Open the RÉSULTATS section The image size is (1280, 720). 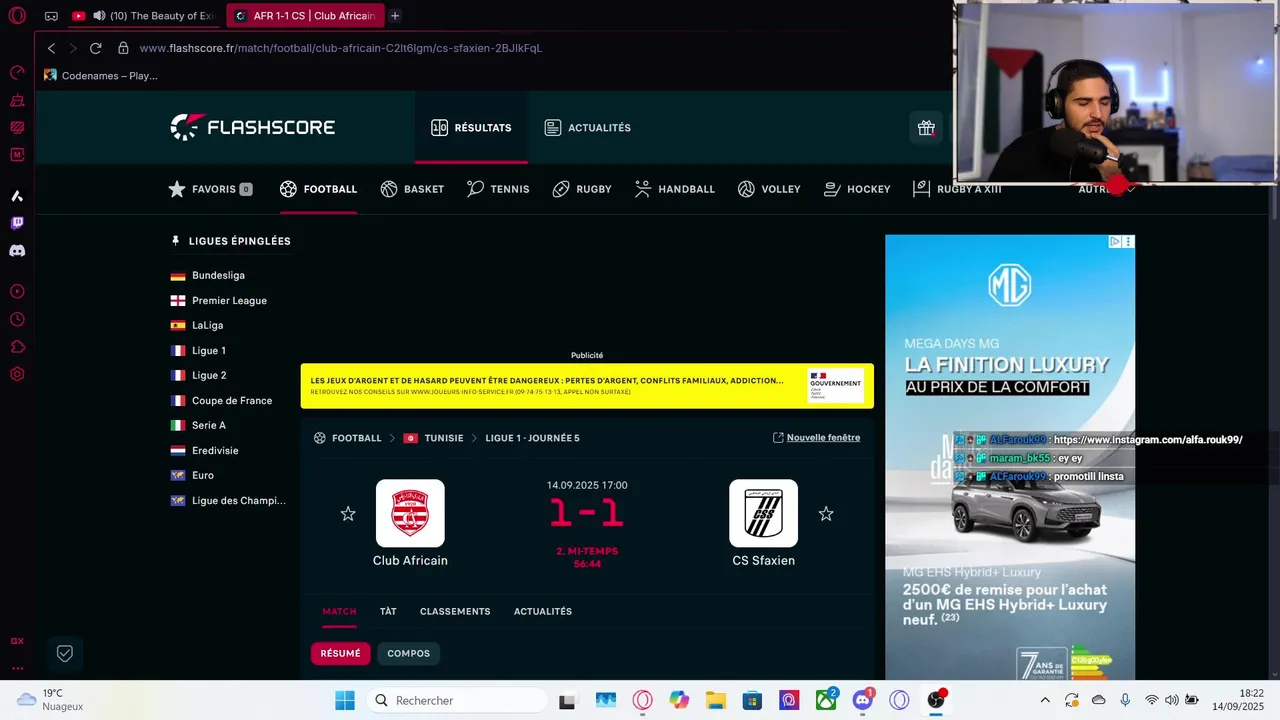pos(471,128)
